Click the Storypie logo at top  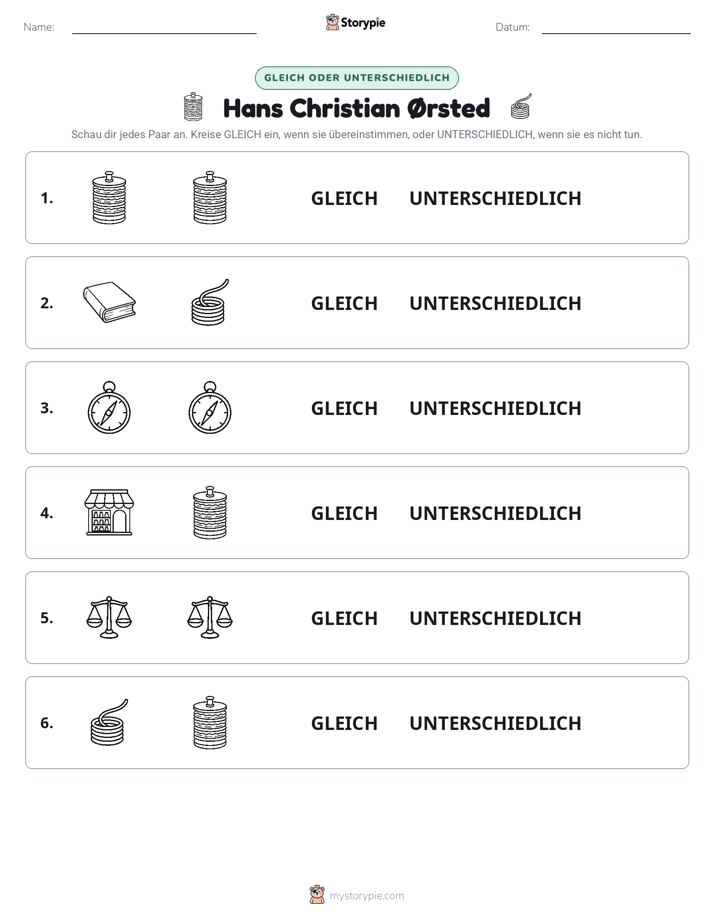(356, 22)
